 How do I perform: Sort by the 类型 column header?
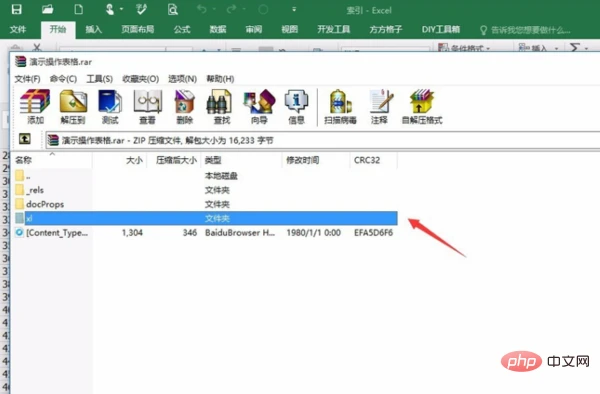pyautogui.click(x=241, y=160)
